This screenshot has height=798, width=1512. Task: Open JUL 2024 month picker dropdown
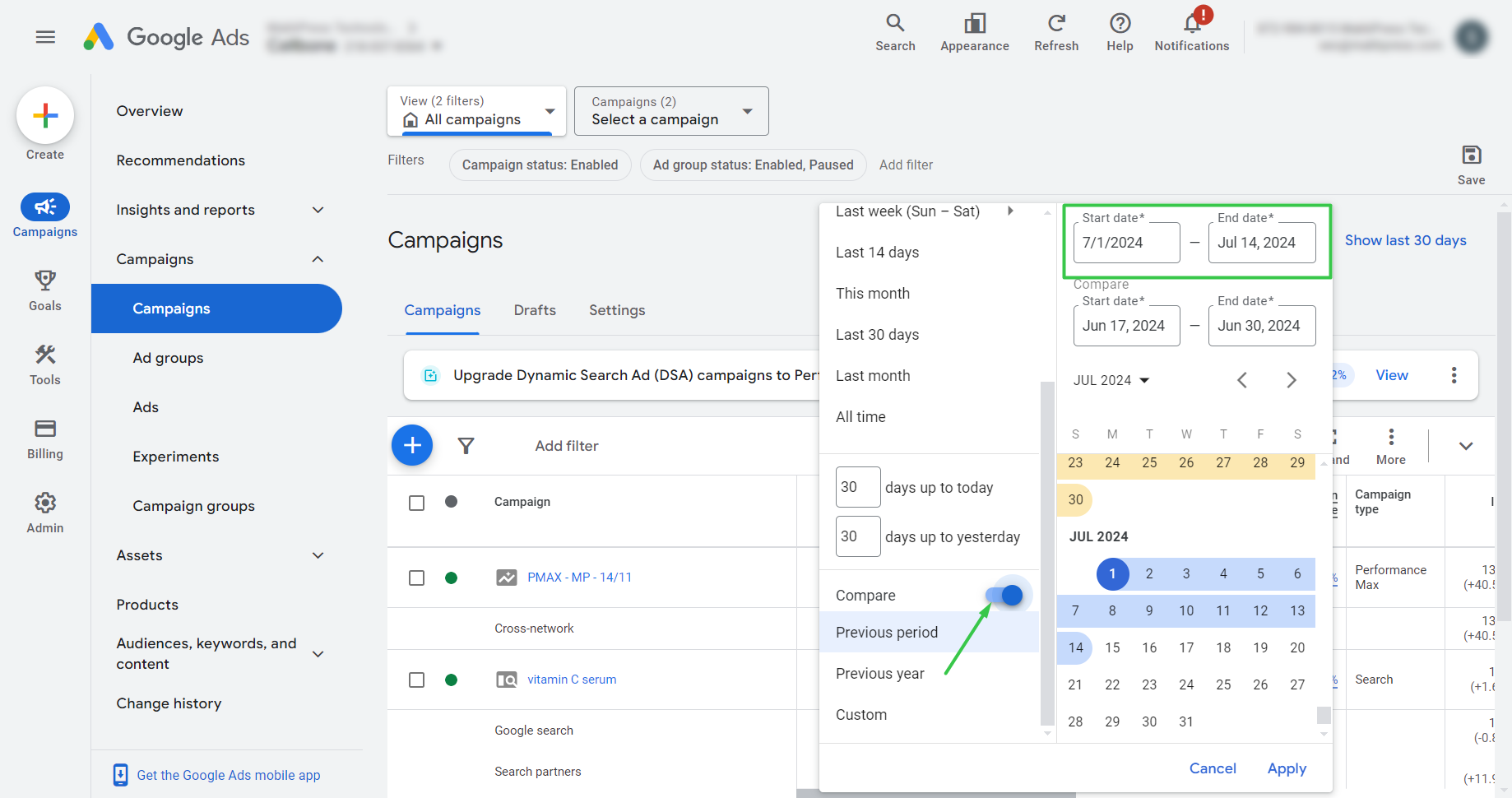pos(1111,380)
